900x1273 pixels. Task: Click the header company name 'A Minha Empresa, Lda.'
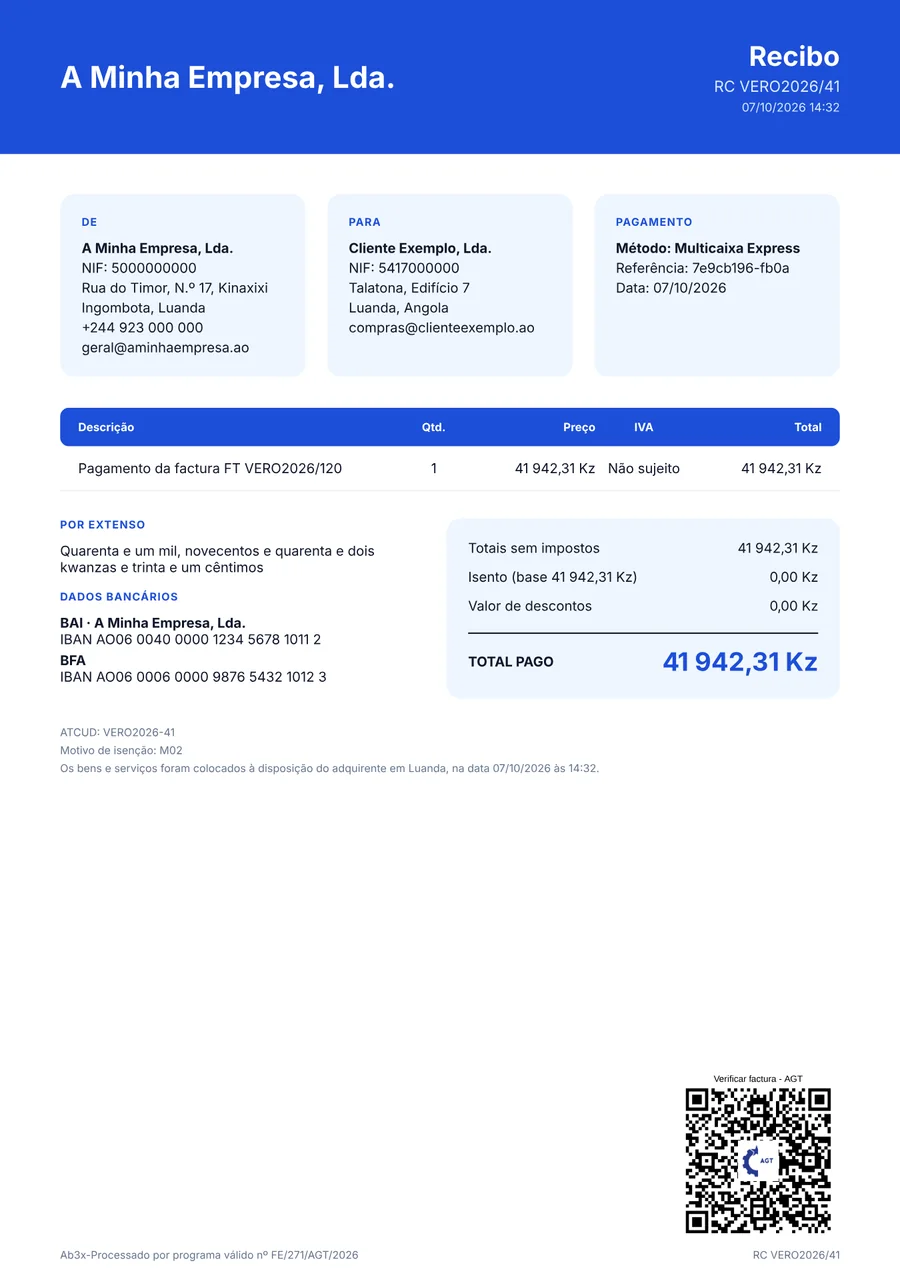(x=228, y=77)
